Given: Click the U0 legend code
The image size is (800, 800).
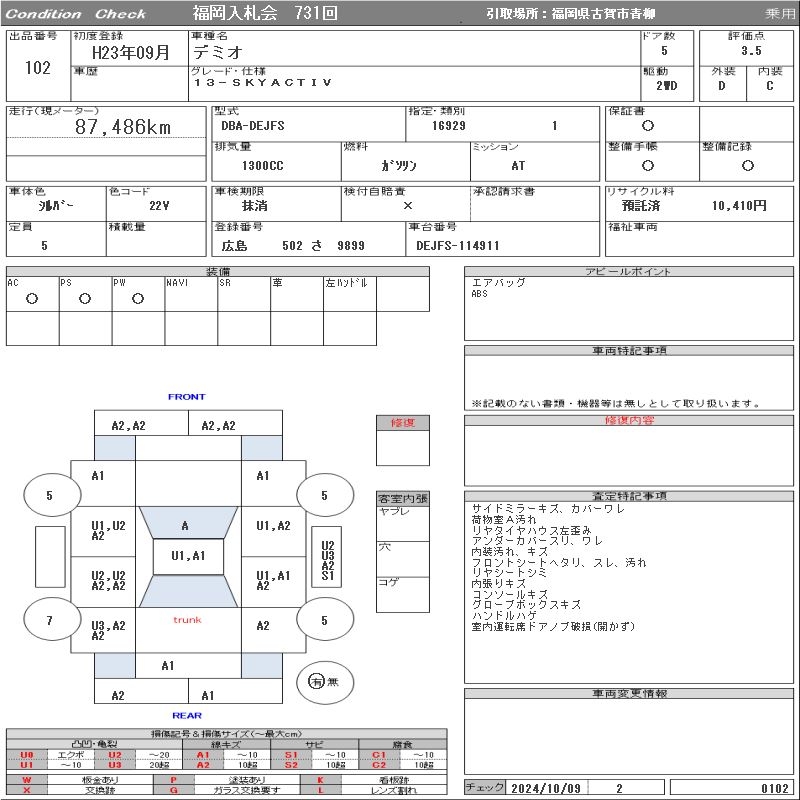Looking at the screenshot, I should tap(27, 755).
